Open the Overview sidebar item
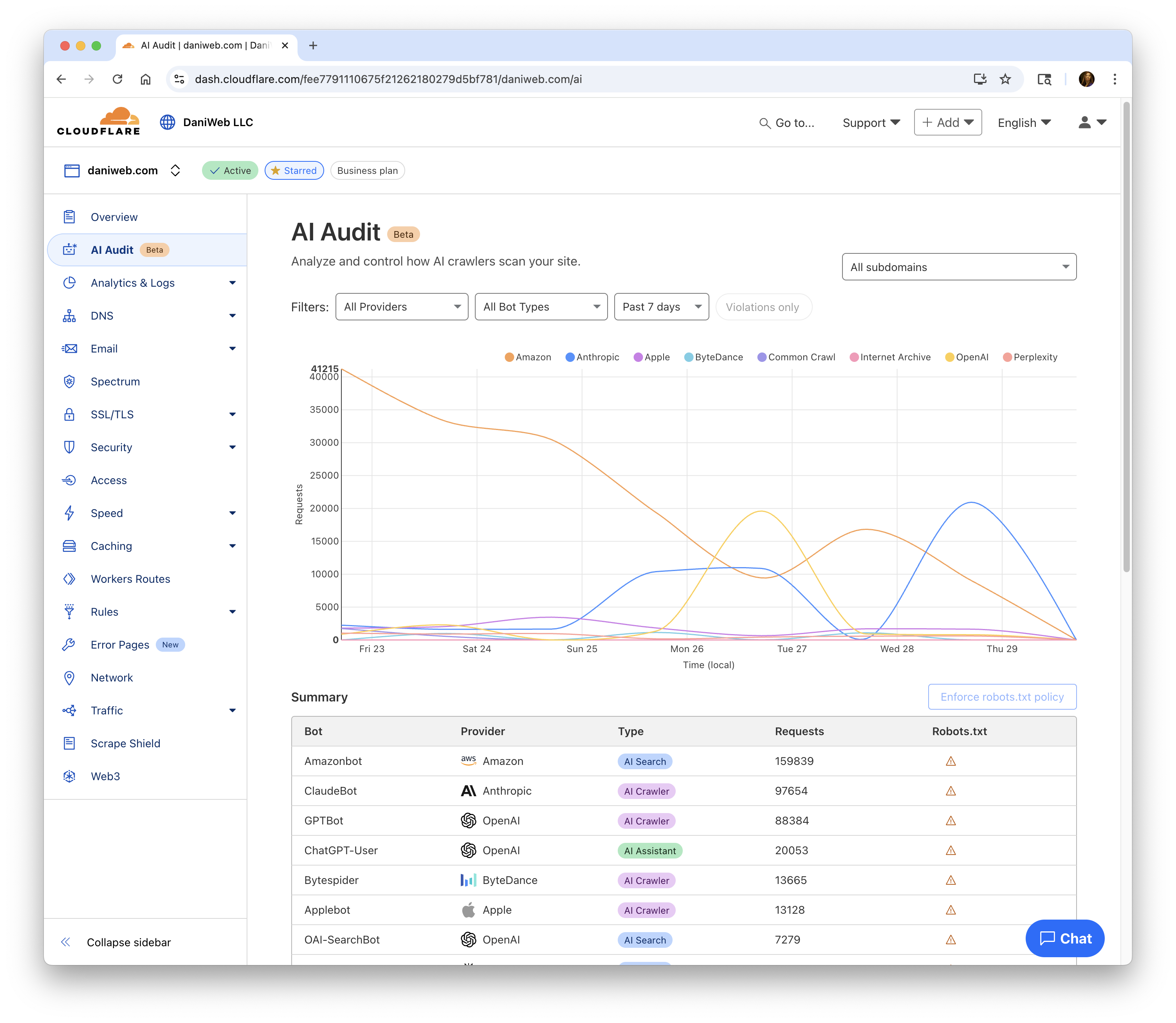1176x1023 pixels. 114,217
